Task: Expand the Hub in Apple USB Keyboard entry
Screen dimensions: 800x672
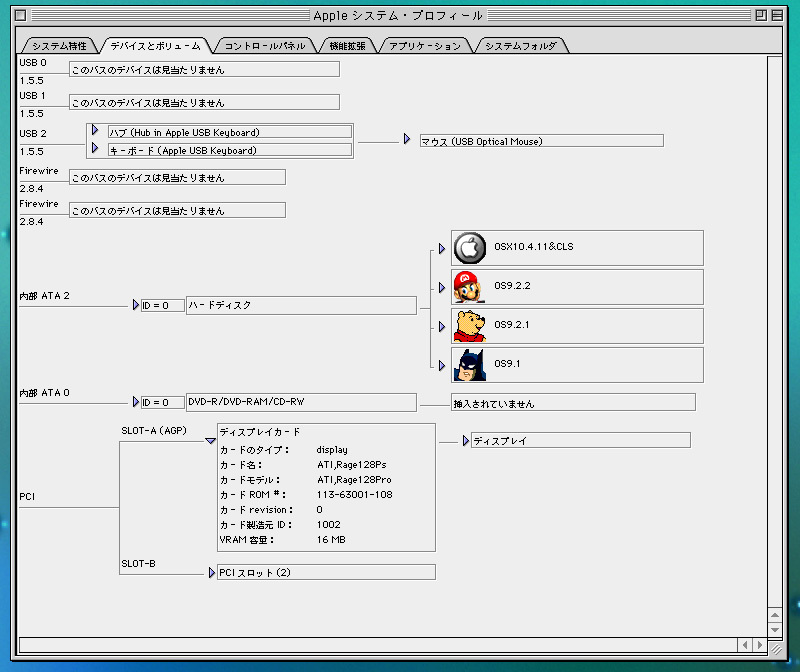Action: click(95, 131)
